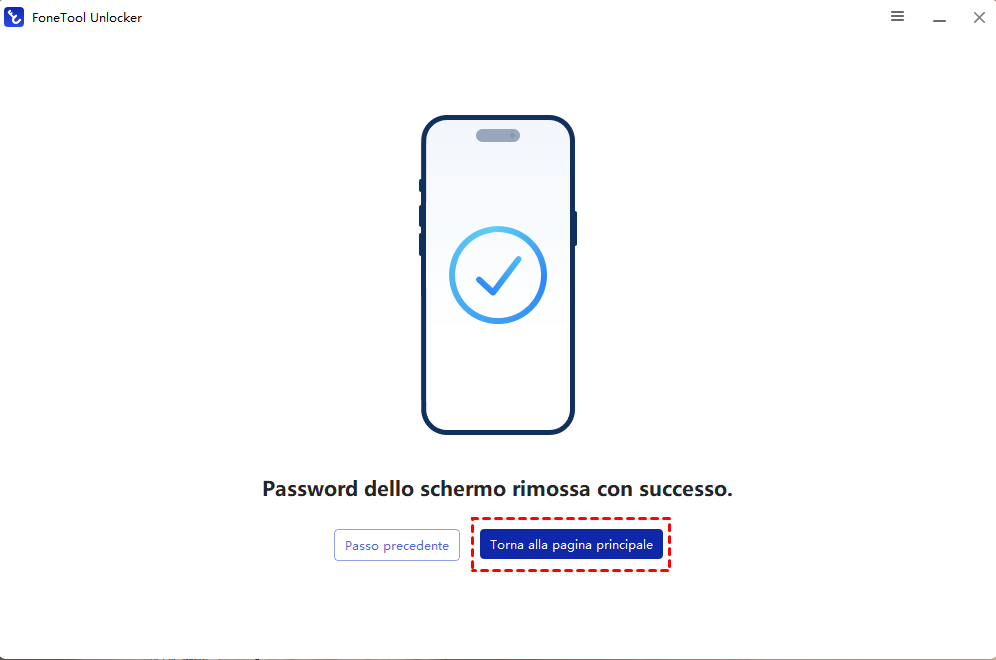Go back with Passo precedente button

click(397, 545)
